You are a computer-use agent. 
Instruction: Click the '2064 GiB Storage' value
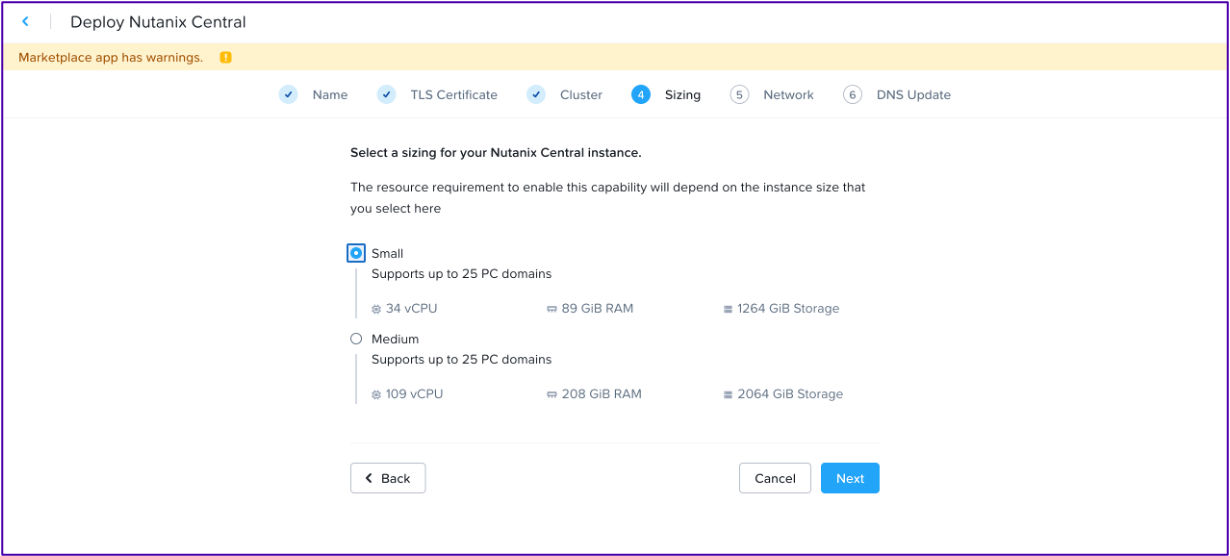click(790, 395)
